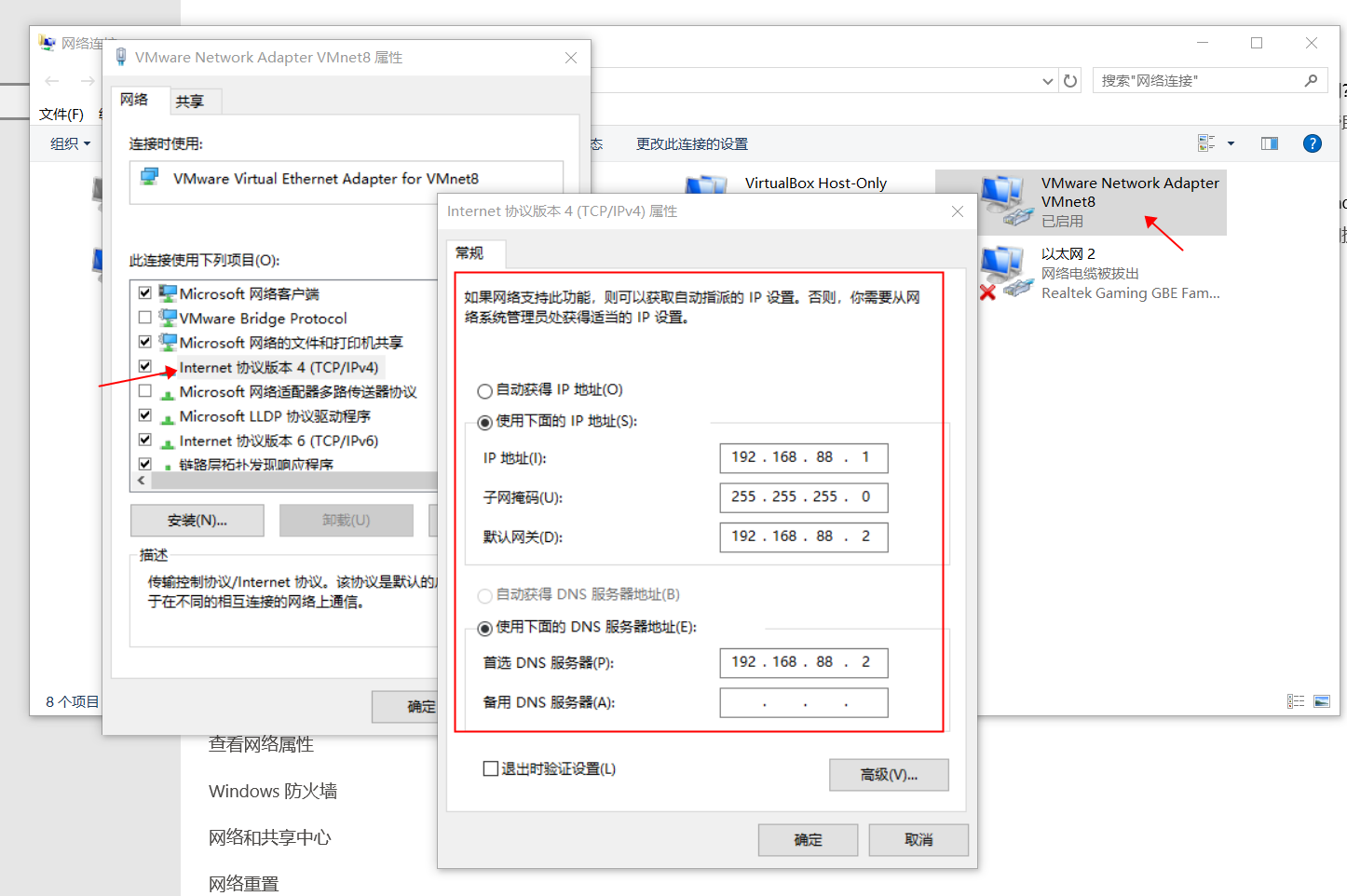Click 高级(V)... button
The width and height of the screenshot is (1347, 896).
coord(889,775)
